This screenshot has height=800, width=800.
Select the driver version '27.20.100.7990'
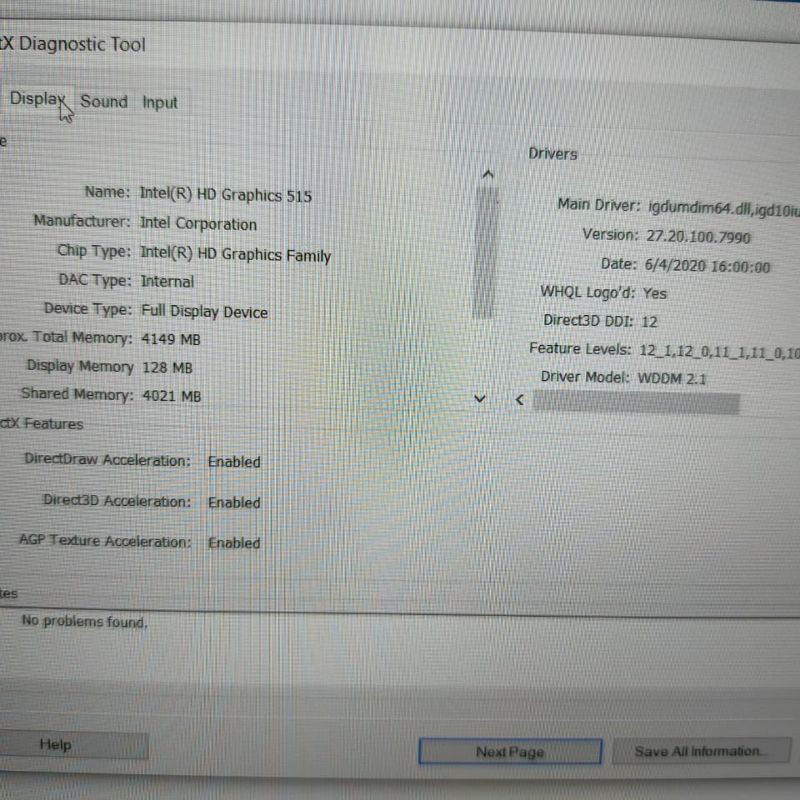click(x=698, y=237)
